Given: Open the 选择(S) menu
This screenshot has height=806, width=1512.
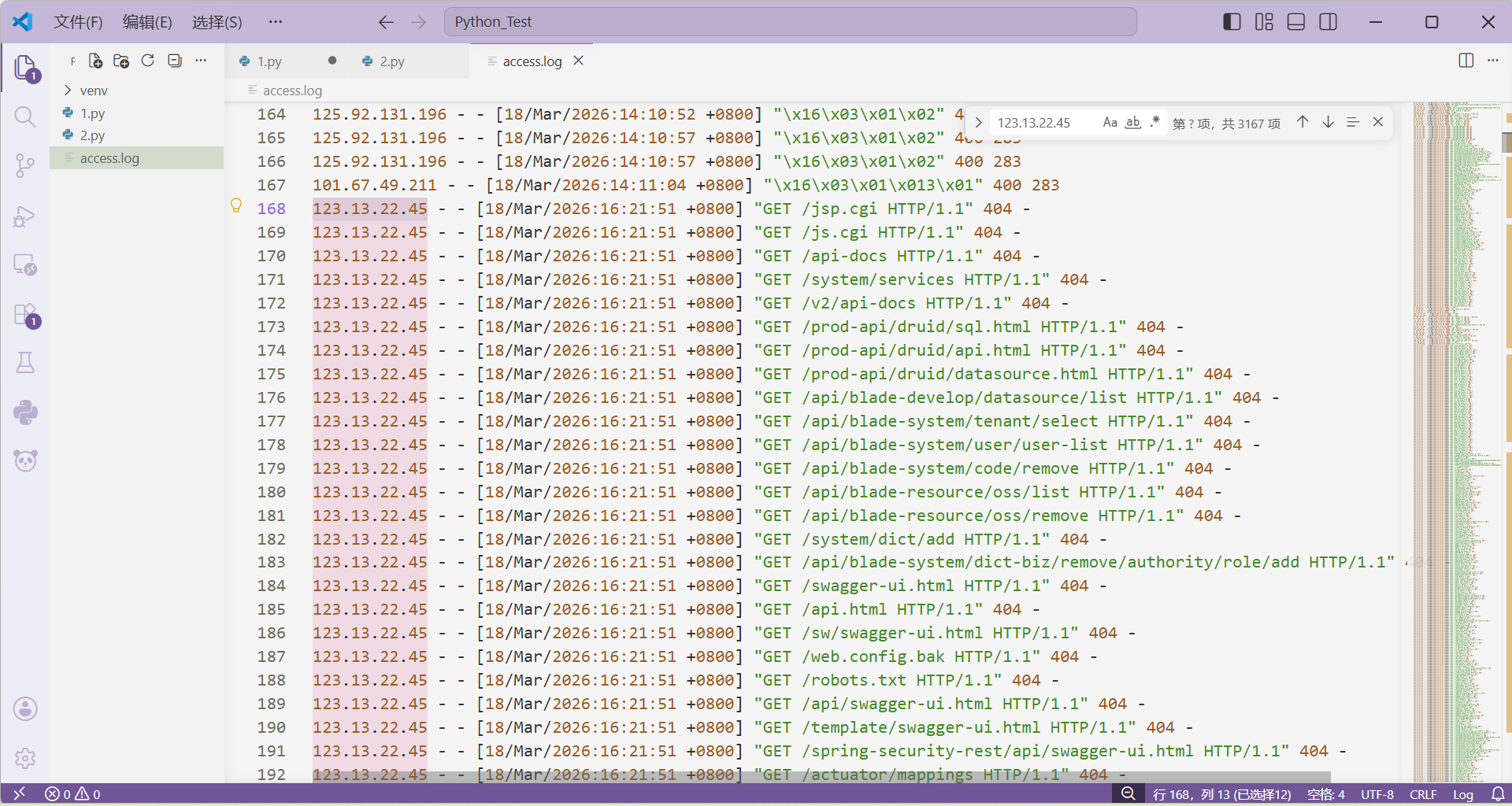Looking at the screenshot, I should click(217, 22).
